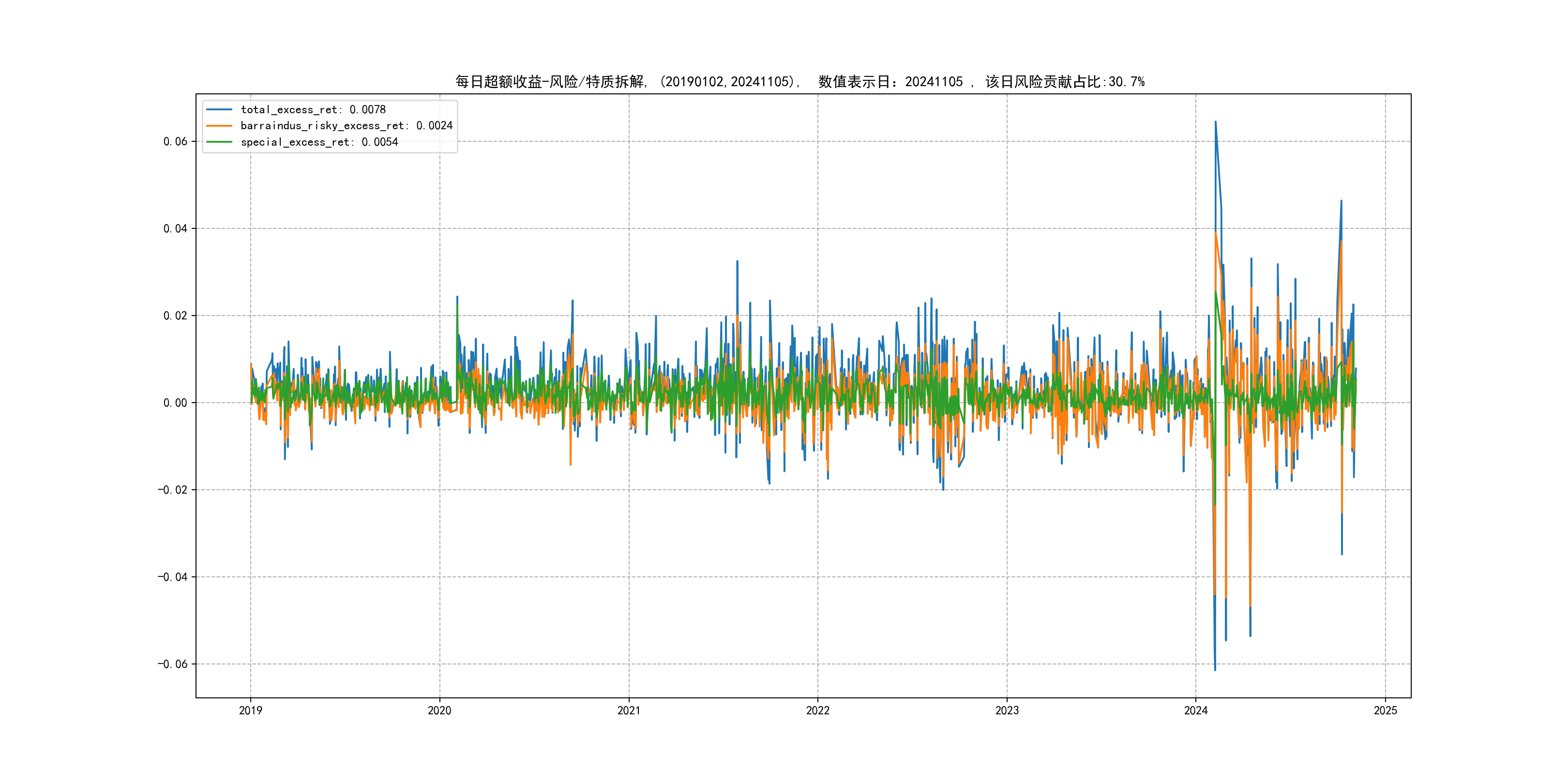Click the 2025 x-axis tick label
Screen dimensions: 1568x784
[x=1386, y=710]
